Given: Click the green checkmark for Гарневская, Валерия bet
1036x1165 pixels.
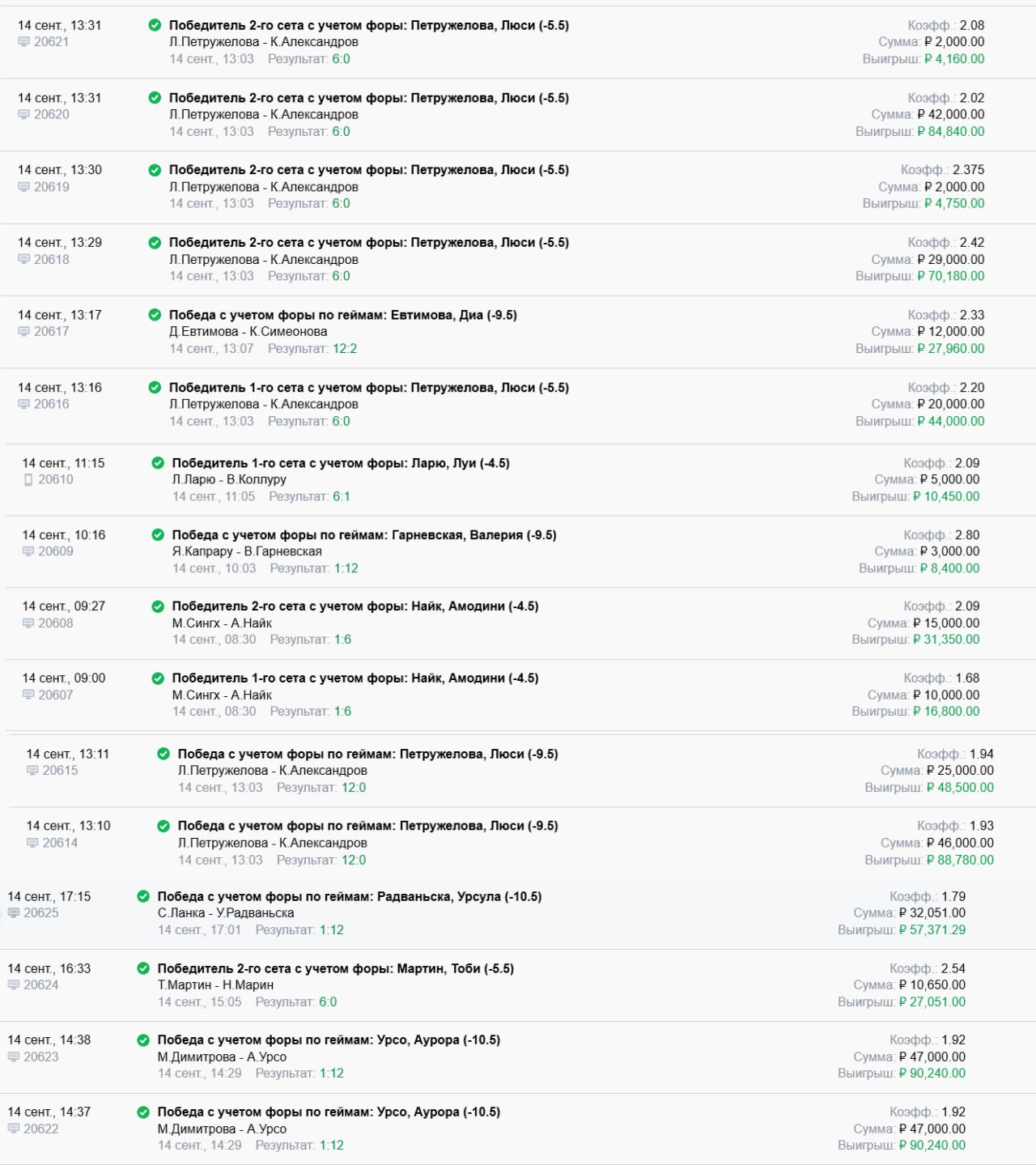Looking at the screenshot, I should coord(158,535).
